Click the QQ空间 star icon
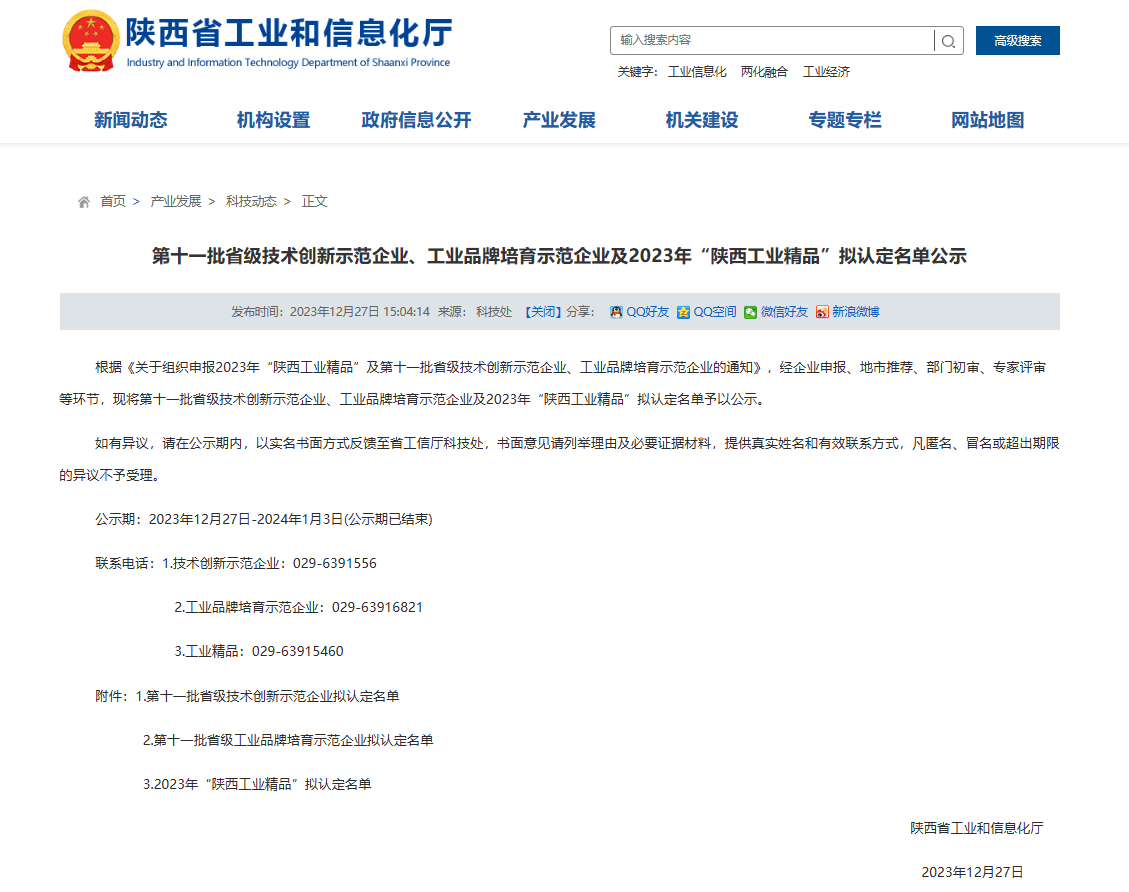The image size is (1129, 892). point(683,312)
